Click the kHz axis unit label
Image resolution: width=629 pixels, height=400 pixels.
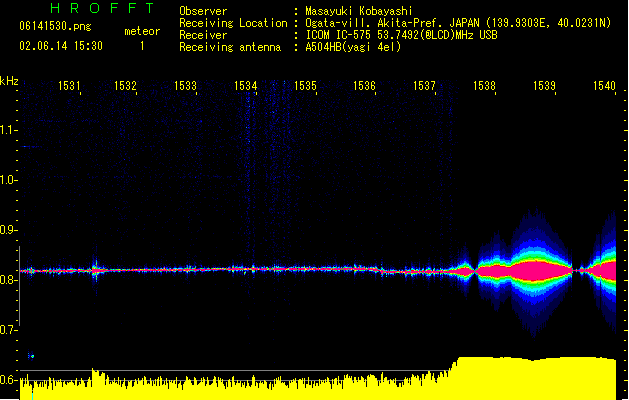(9, 81)
